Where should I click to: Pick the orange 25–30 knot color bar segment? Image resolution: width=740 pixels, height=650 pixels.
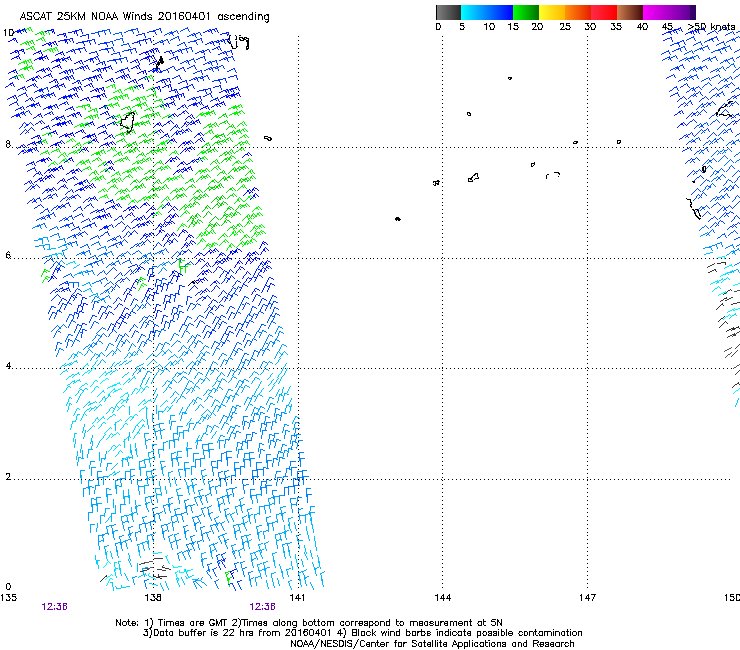pyautogui.click(x=578, y=12)
